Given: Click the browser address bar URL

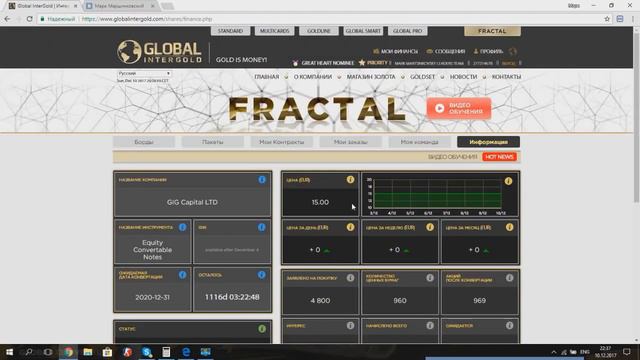Looking at the screenshot, I should click(147, 19).
